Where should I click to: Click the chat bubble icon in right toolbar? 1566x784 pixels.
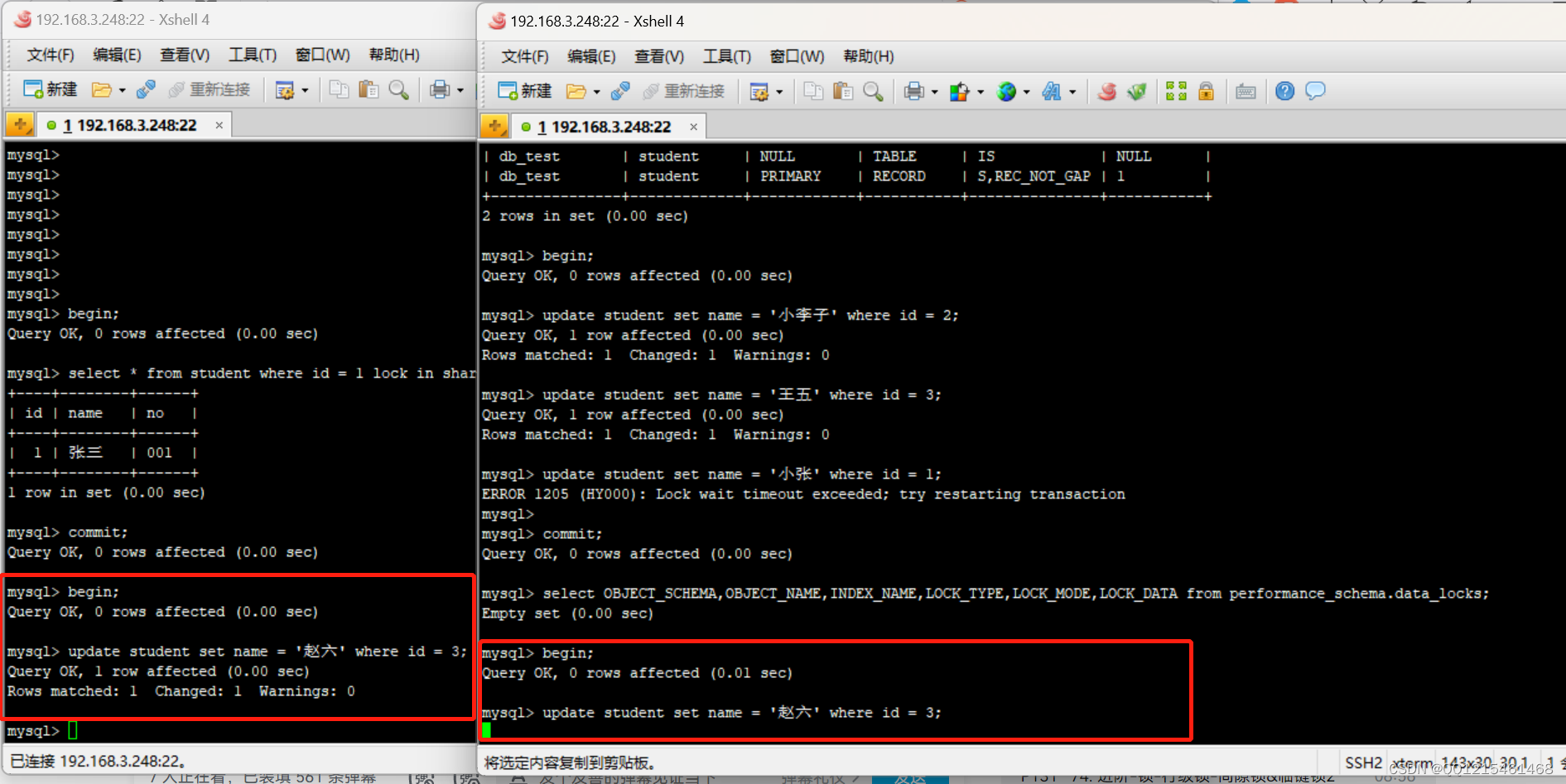(x=1315, y=91)
